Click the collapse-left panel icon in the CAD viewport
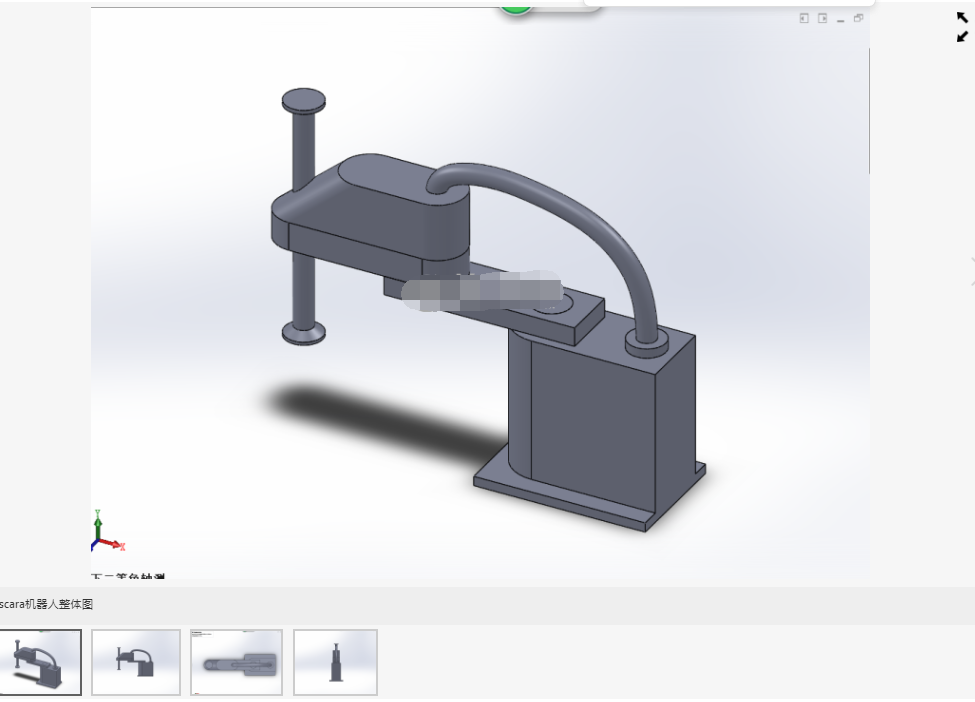The image size is (975, 702). [804, 19]
